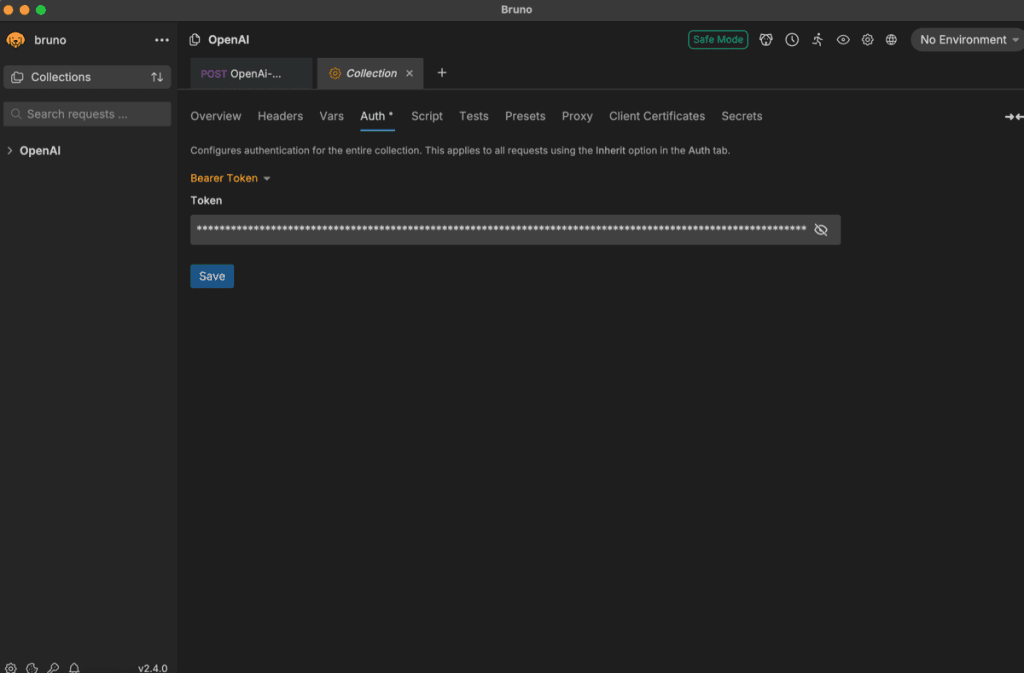Switch to the Tests tab
The image size is (1024, 673).
coord(473,116)
